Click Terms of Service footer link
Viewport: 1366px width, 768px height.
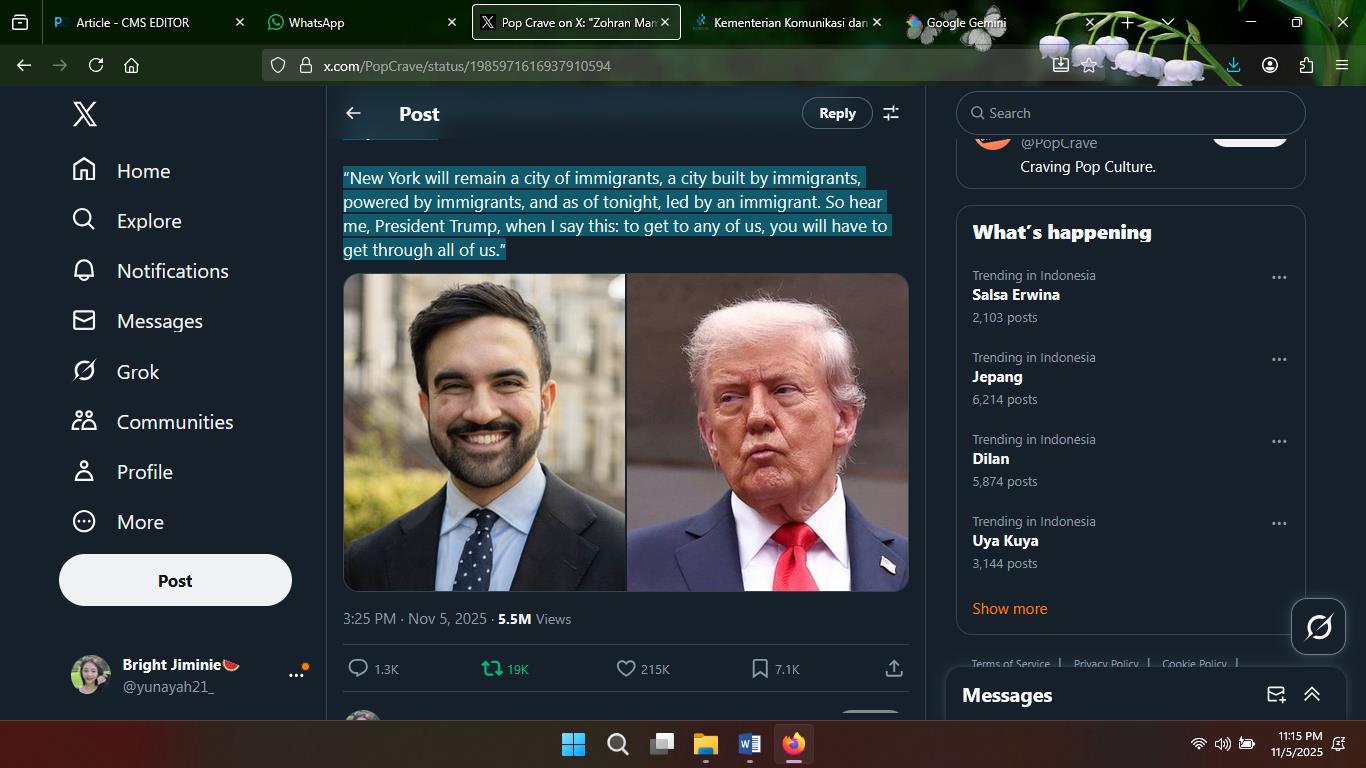(x=1011, y=664)
